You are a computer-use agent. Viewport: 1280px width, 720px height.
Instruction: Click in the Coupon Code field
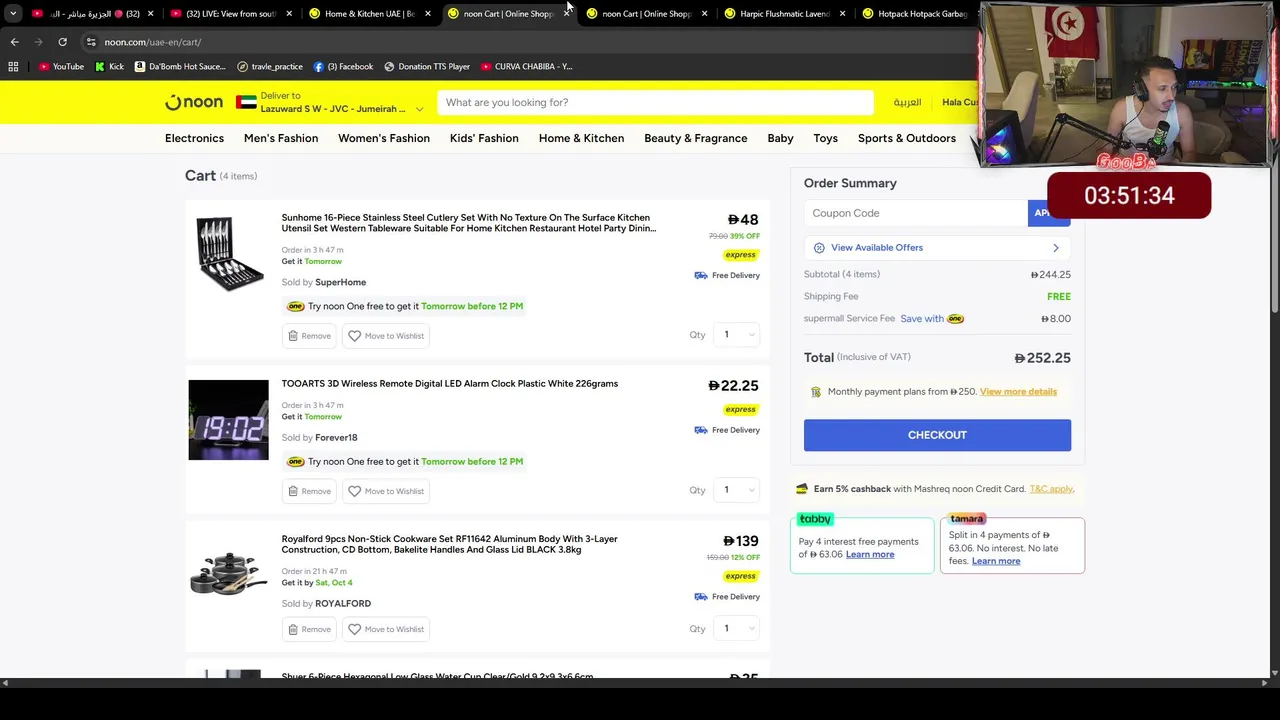tap(915, 213)
